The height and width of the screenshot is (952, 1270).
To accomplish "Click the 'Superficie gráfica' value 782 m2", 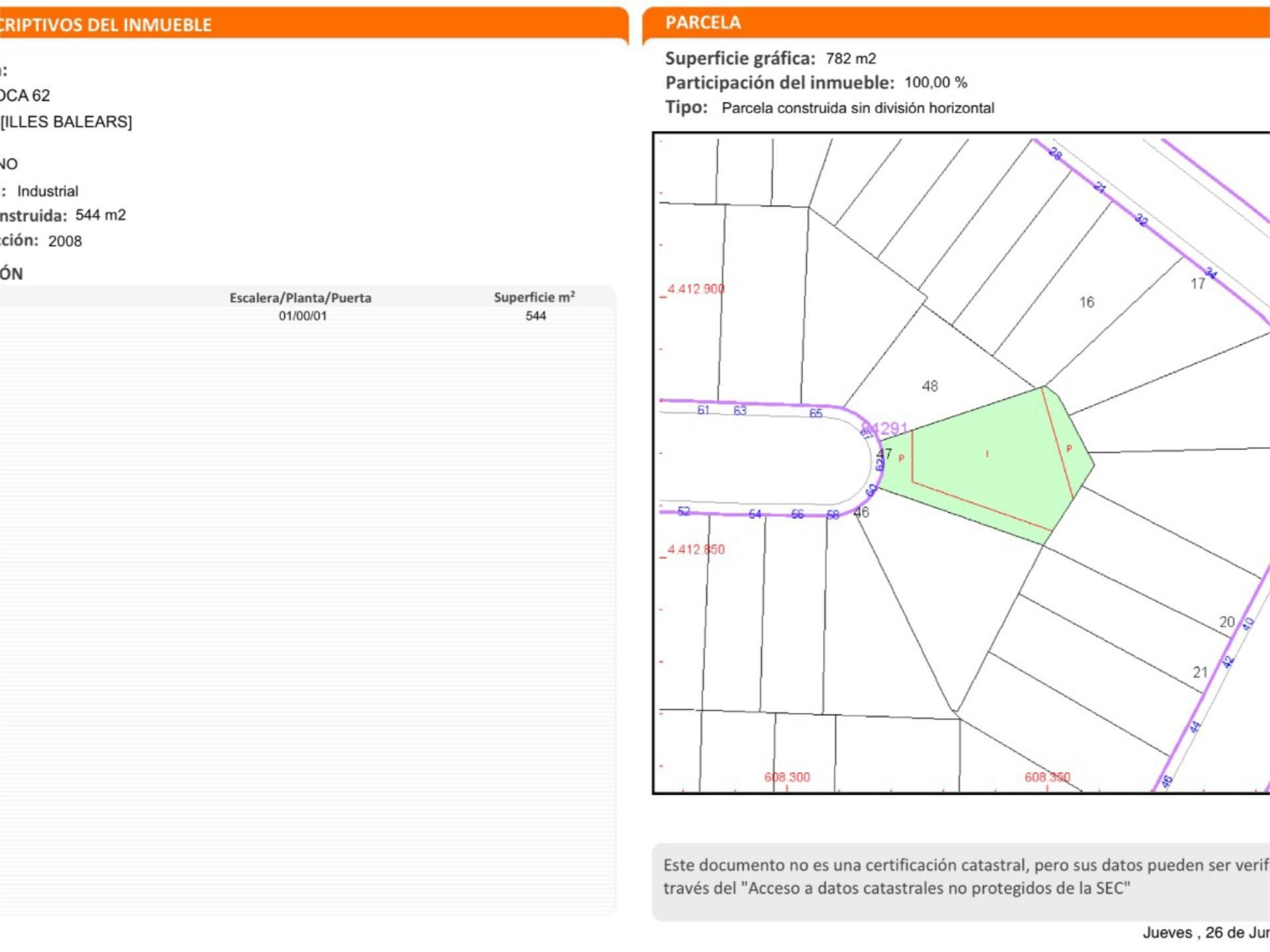I will pyautogui.click(x=851, y=59).
